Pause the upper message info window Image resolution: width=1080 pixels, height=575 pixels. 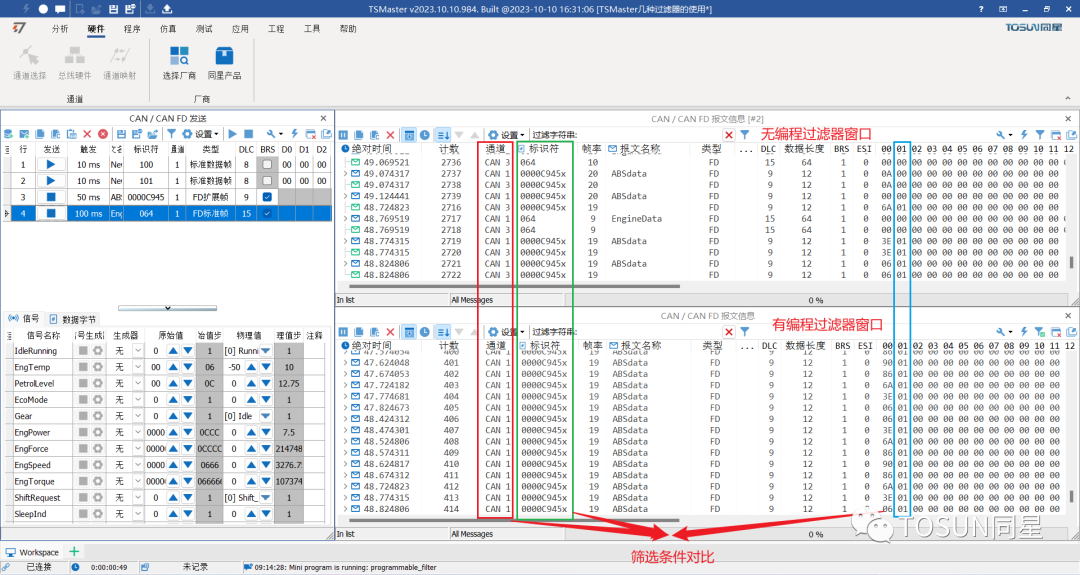point(342,135)
